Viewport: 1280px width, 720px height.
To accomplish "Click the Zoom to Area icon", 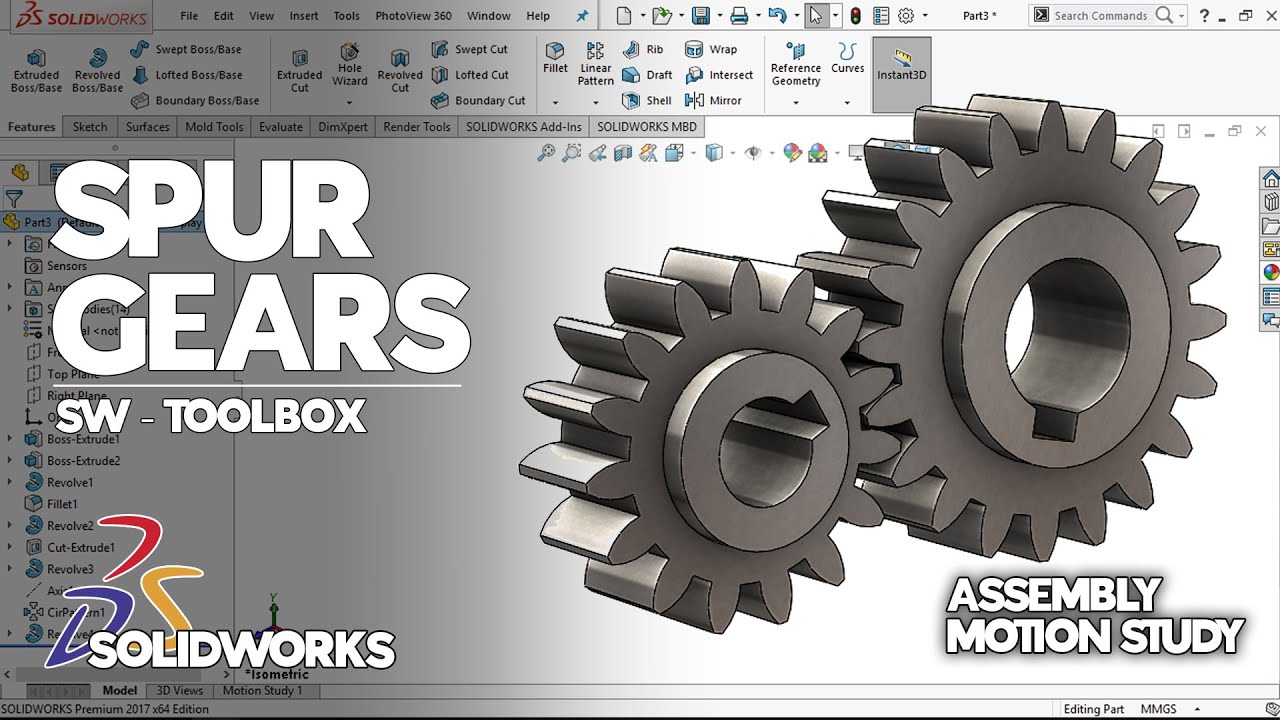I will point(571,153).
